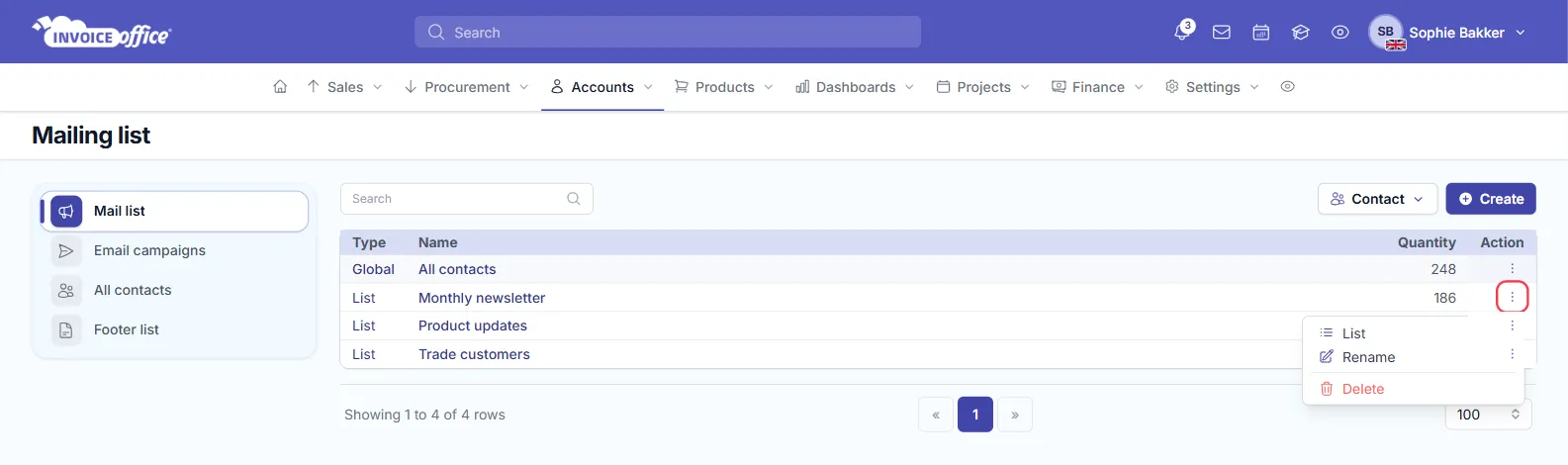Sort by the Name column header
This screenshot has height=465, width=1568.
click(x=438, y=242)
